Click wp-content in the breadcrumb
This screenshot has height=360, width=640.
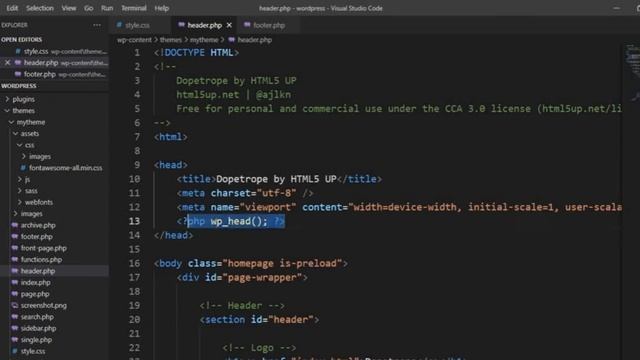pyautogui.click(x=134, y=40)
